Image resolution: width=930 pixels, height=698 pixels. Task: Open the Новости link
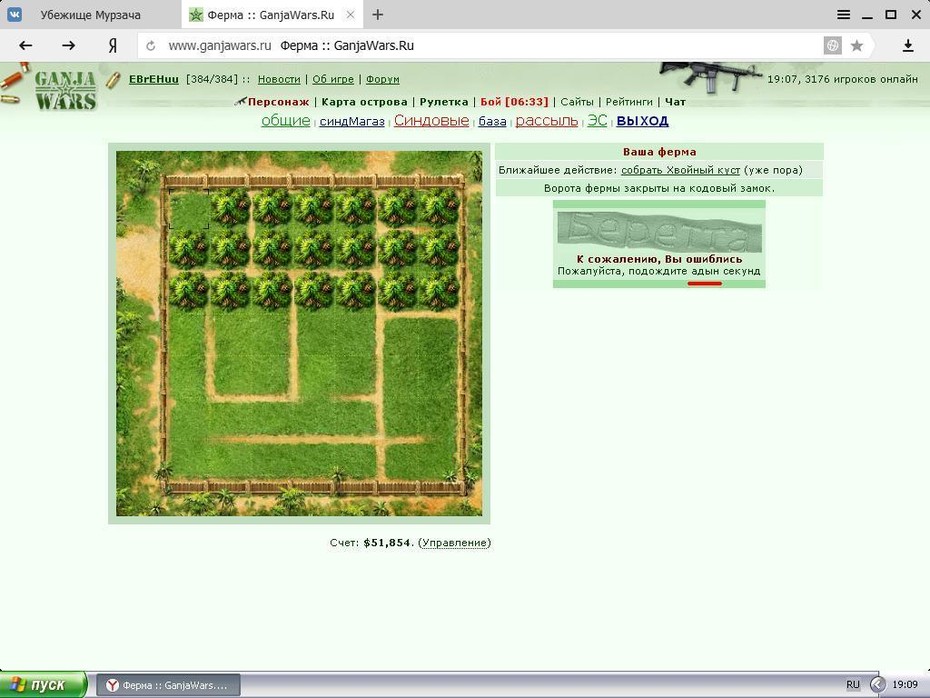tap(279, 79)
